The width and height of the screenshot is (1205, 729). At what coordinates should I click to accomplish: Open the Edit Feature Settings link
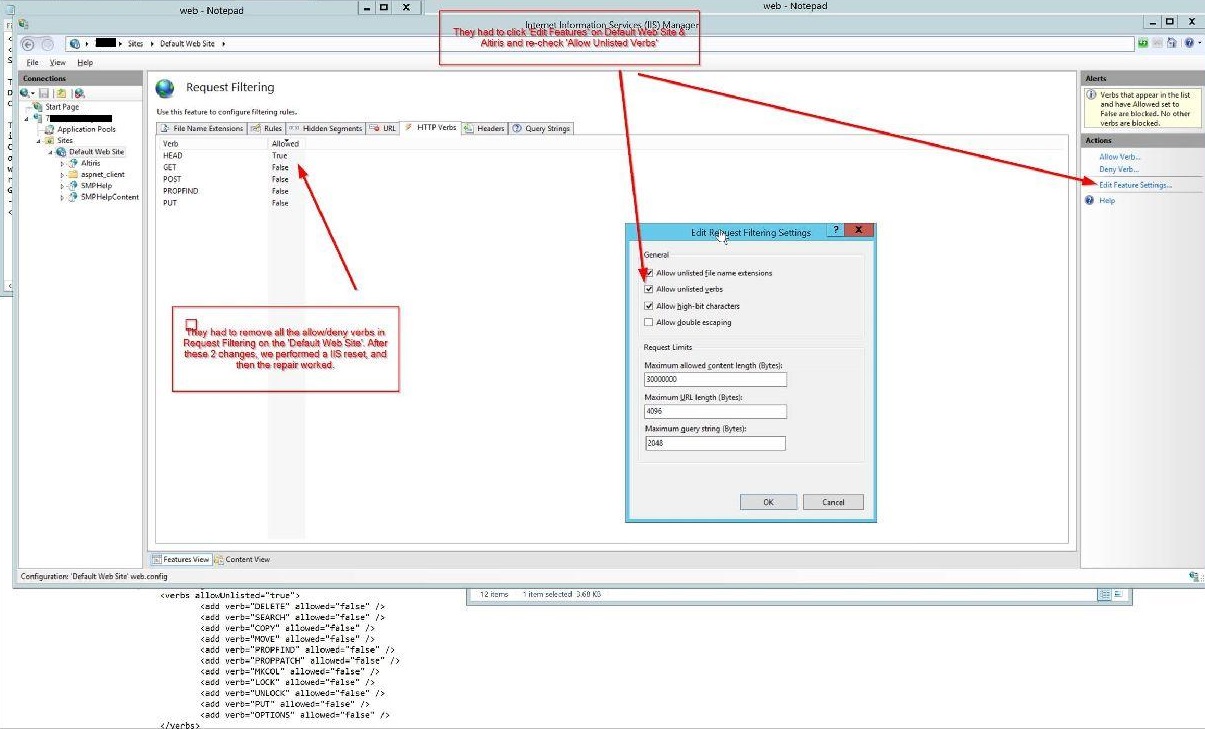(x=1135, y=185)
